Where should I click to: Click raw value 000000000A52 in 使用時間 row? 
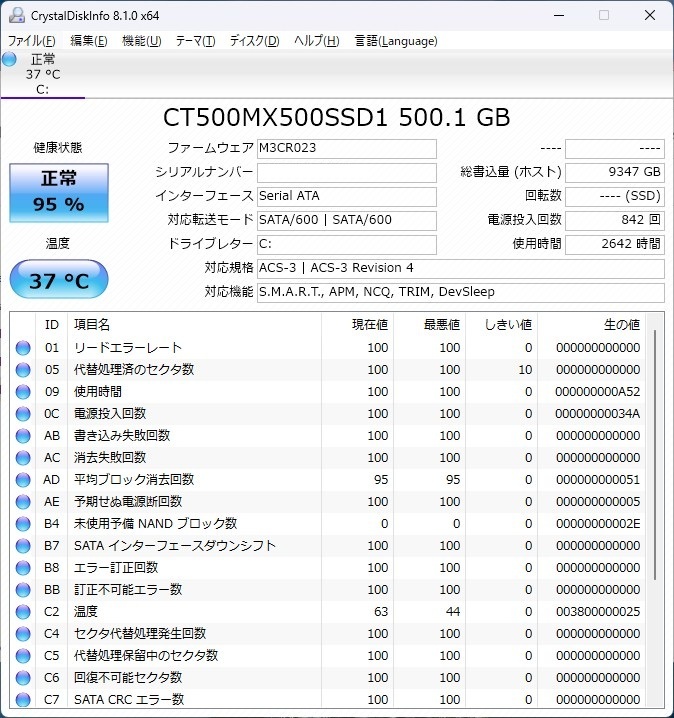tap(598, 392)
